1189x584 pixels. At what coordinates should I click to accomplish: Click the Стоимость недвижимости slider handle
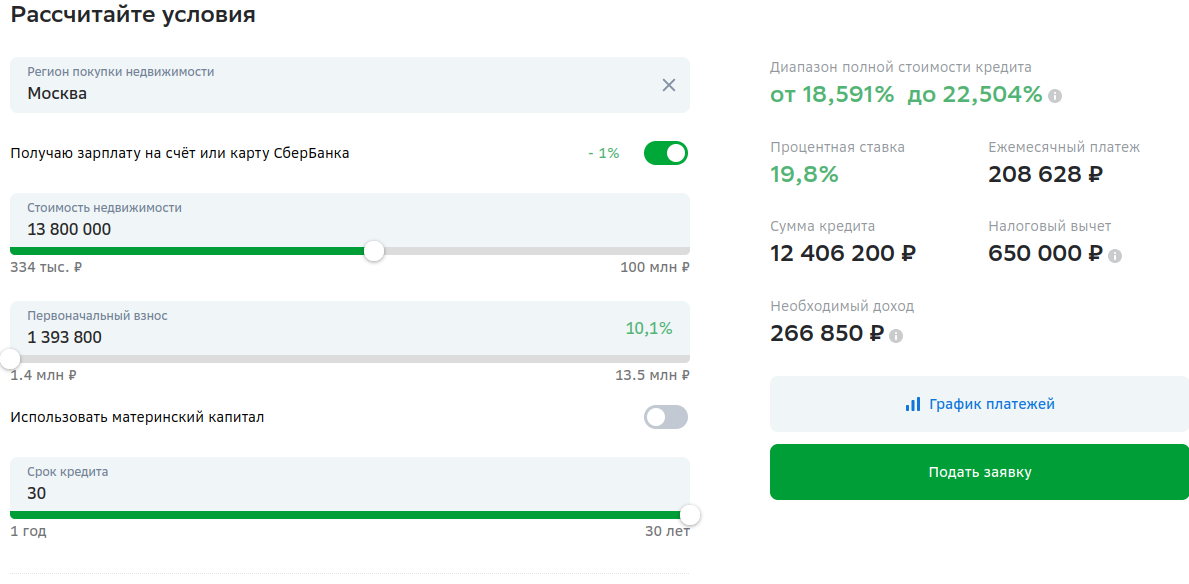click(x=374, y=251)
